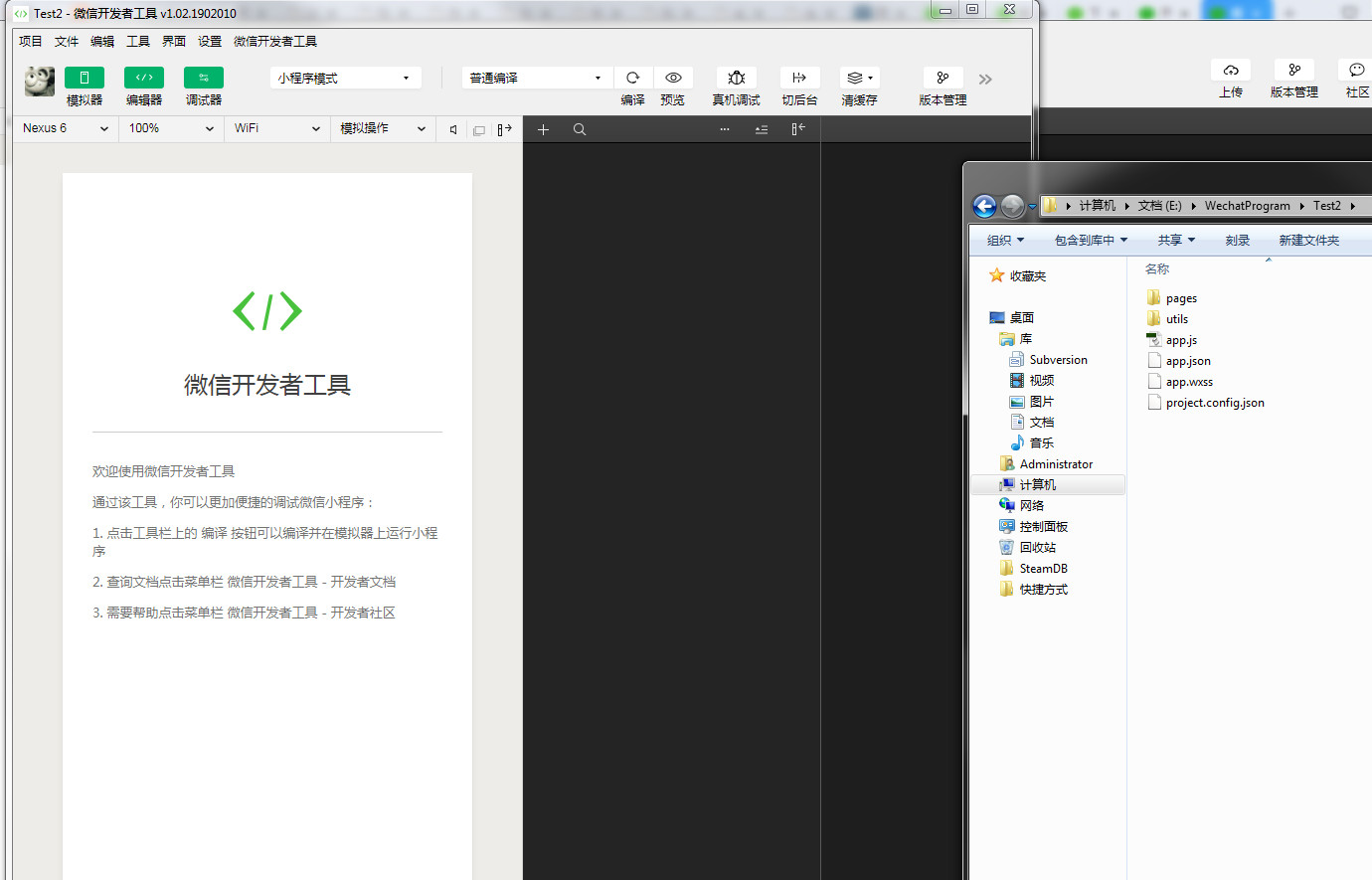Click the Explorer back arrow button

pyautogui.click(x=984, y=206)
